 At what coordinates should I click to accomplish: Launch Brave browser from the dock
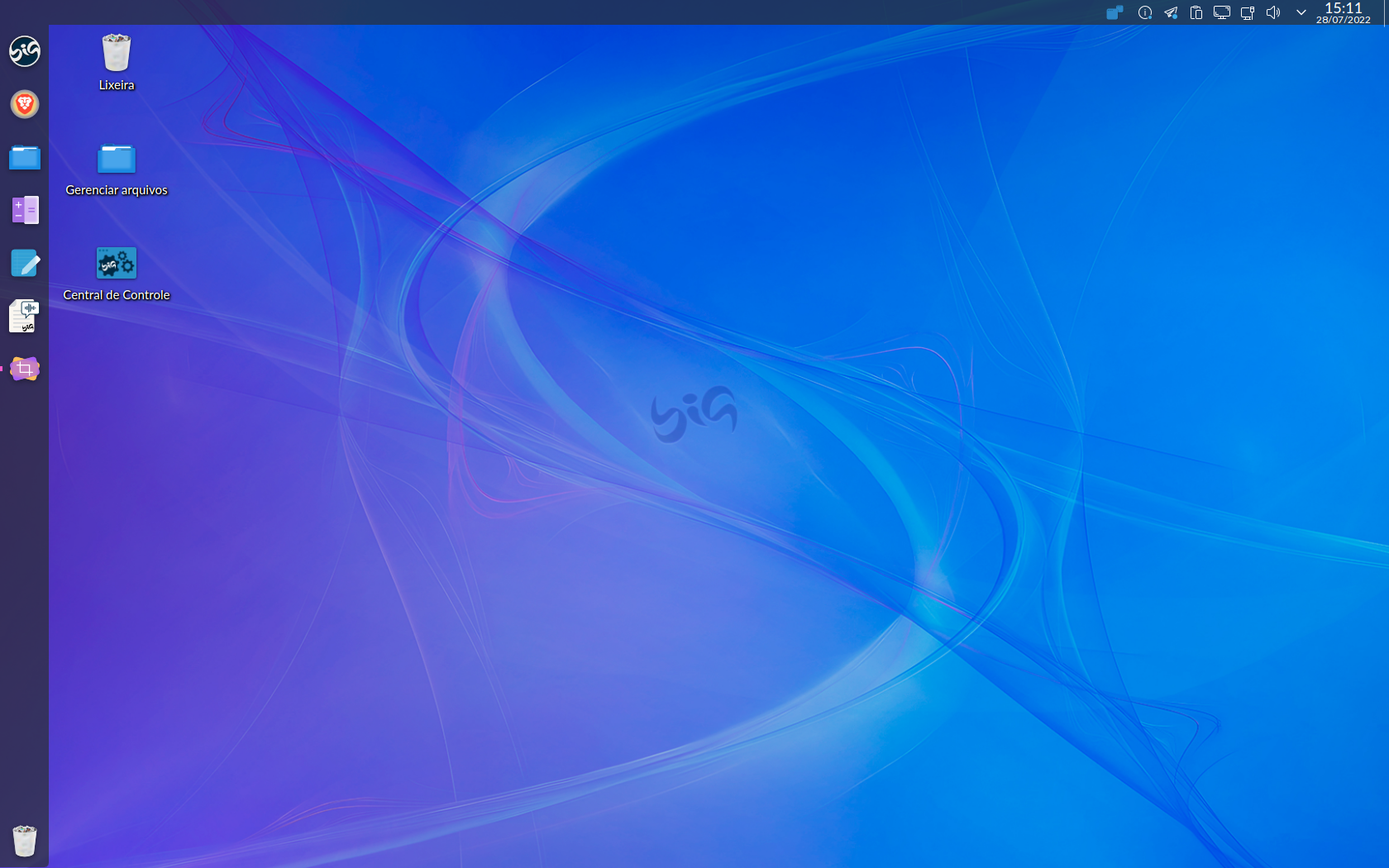[x=24, y=105]
